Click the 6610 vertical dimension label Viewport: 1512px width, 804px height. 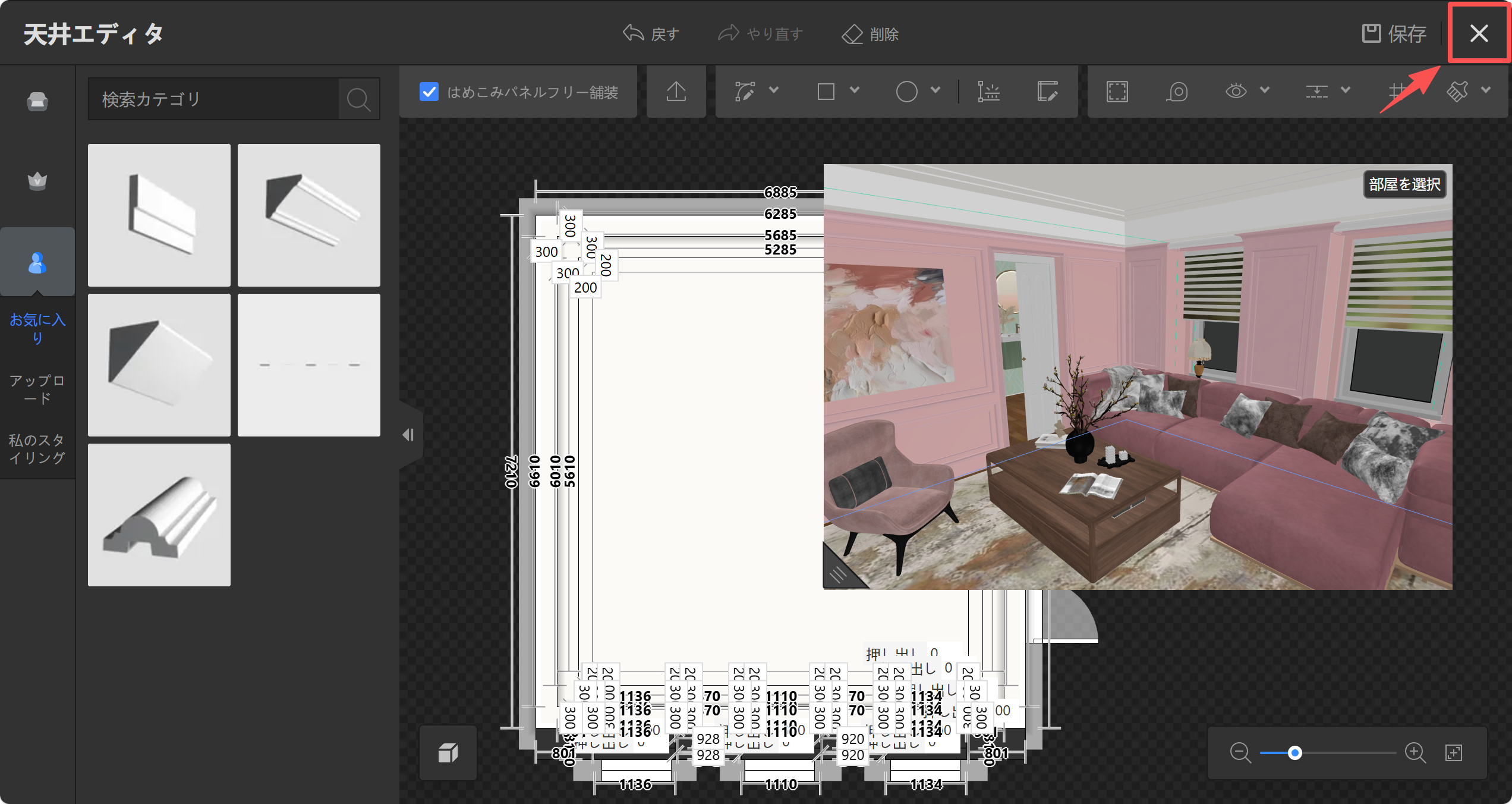pos(534,472)
